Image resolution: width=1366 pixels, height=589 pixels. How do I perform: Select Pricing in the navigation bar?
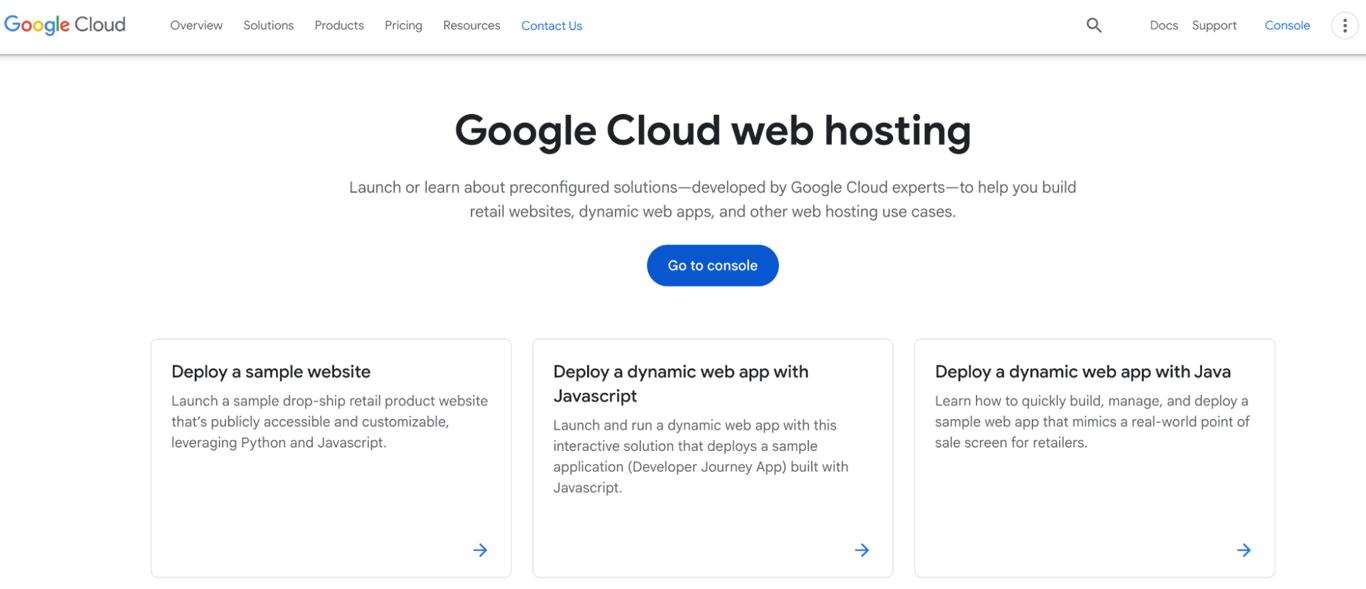tap(403, 25)
